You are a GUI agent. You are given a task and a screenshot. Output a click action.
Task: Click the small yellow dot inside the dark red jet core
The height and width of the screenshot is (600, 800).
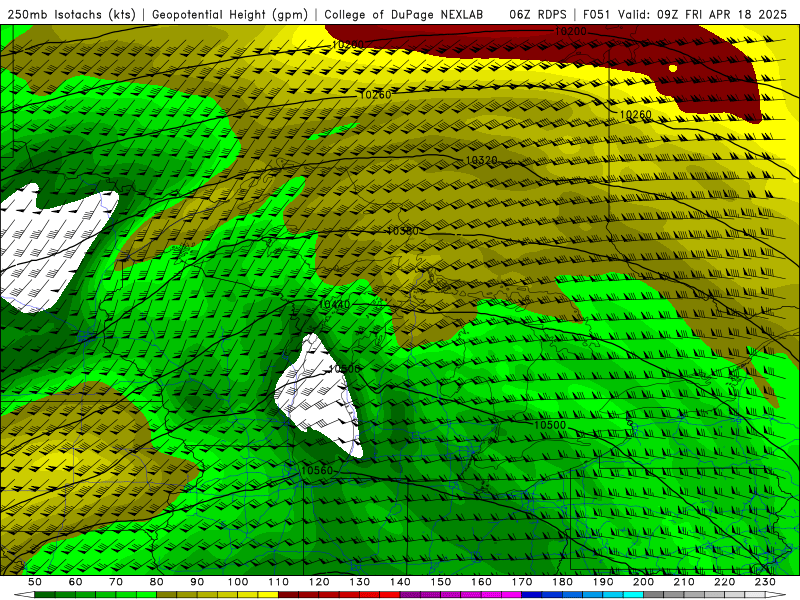pyautogui.click(x=672, y=68)
